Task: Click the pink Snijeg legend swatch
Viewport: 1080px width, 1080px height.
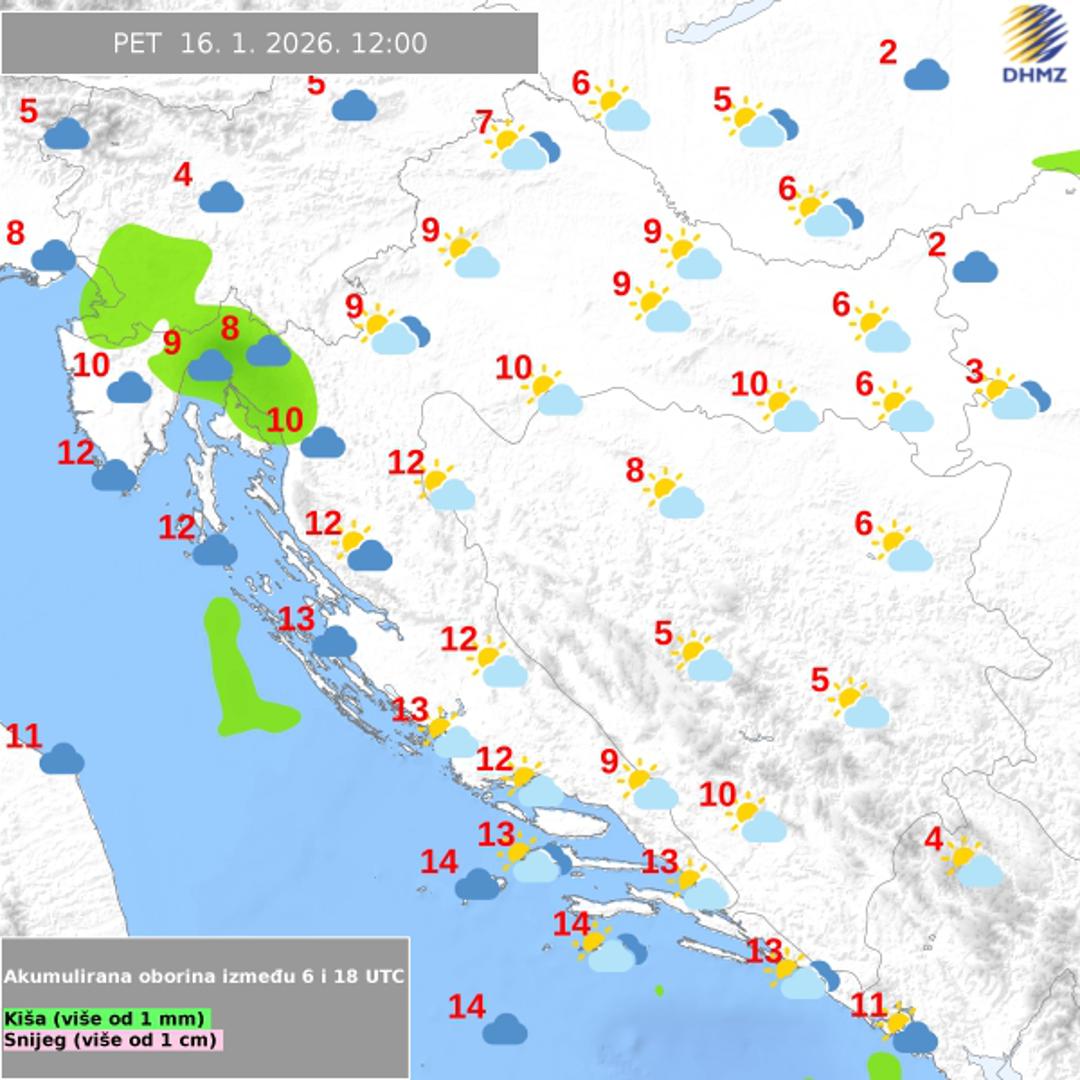Action: point(112,1040)
